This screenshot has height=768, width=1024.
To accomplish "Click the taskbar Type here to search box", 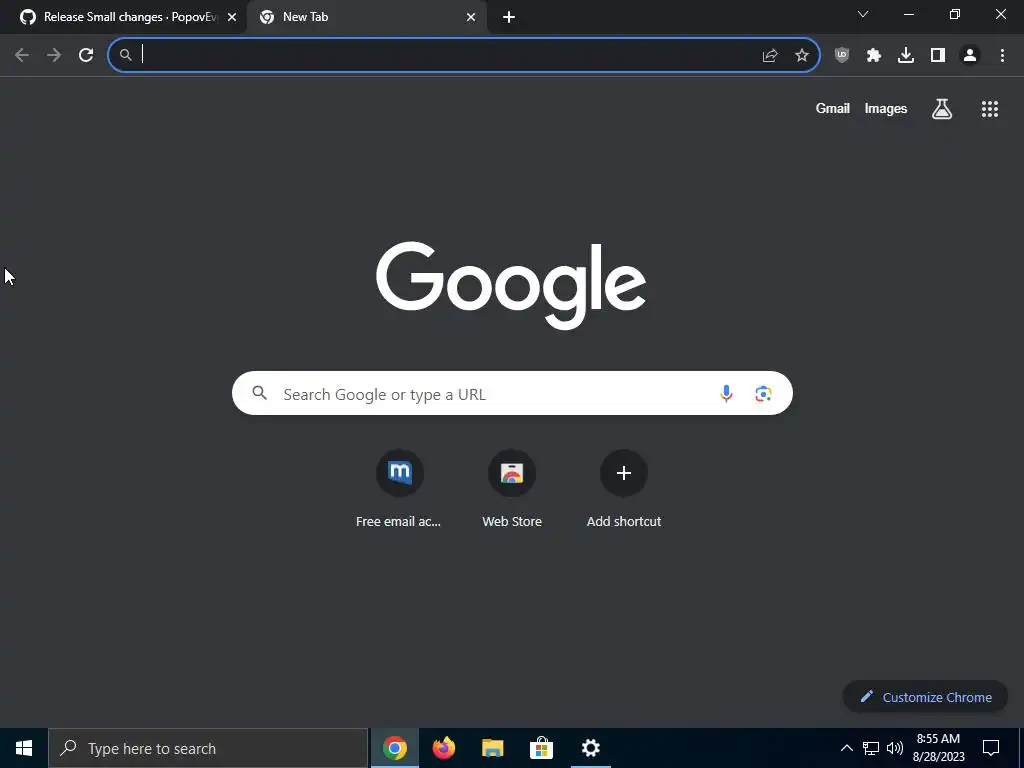I will coord(208,748).
